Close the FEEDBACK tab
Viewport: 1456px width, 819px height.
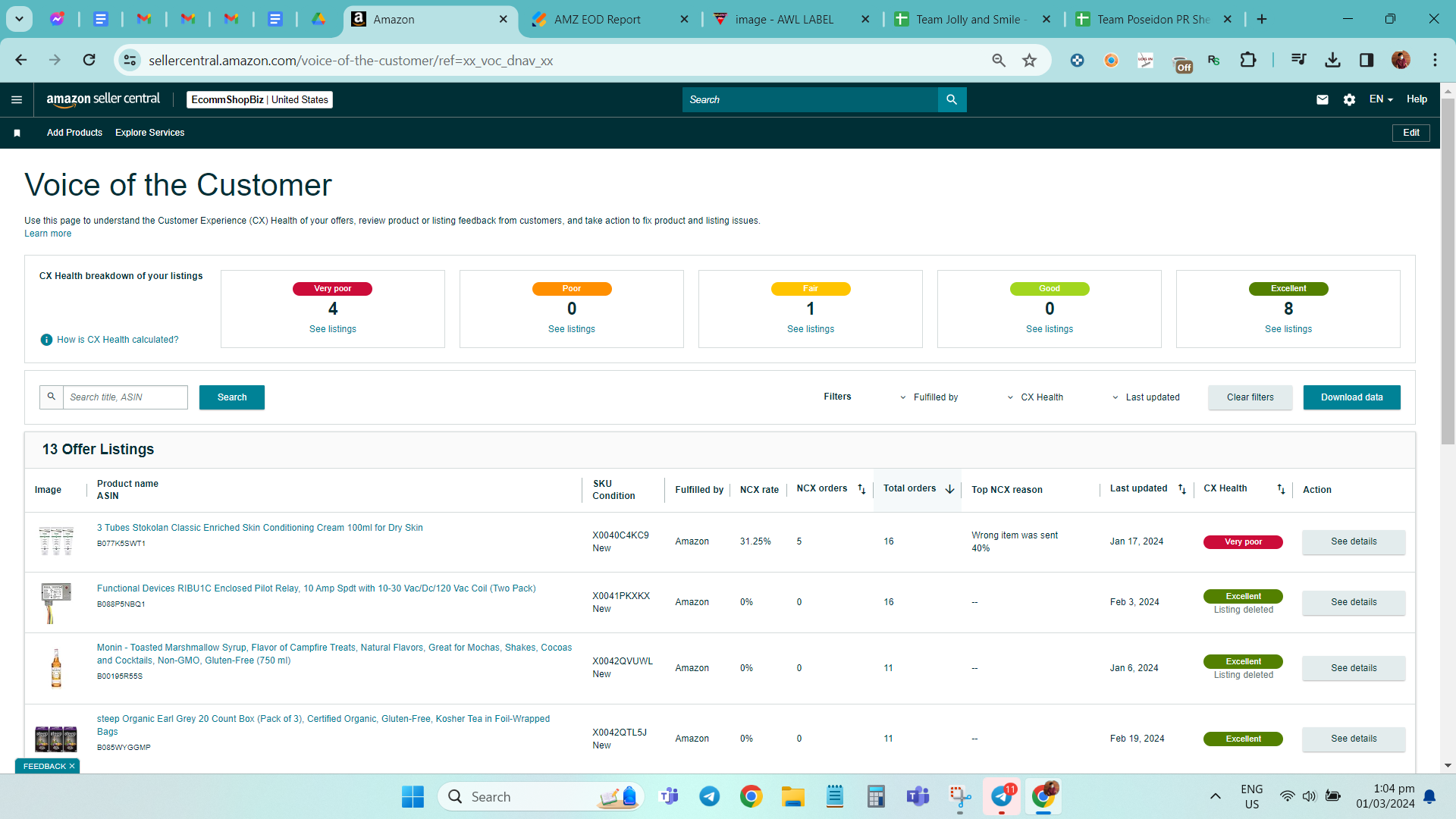72,766
